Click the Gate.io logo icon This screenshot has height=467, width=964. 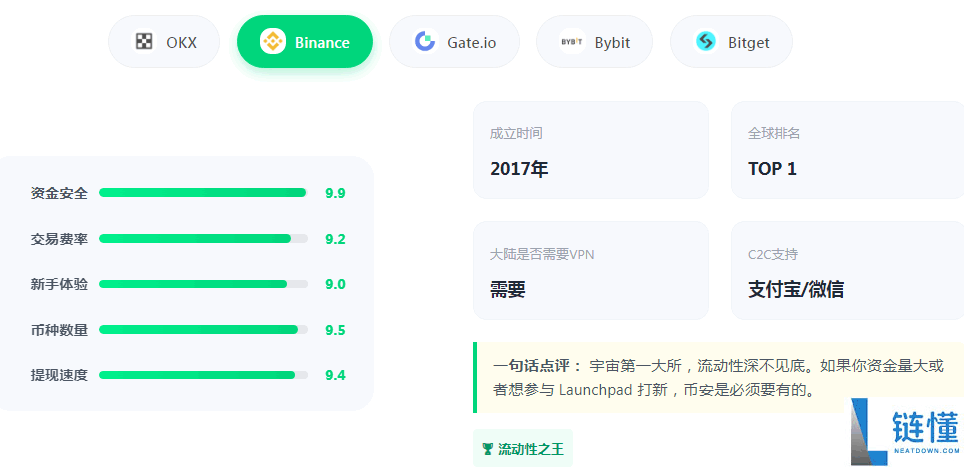[425, 42]
